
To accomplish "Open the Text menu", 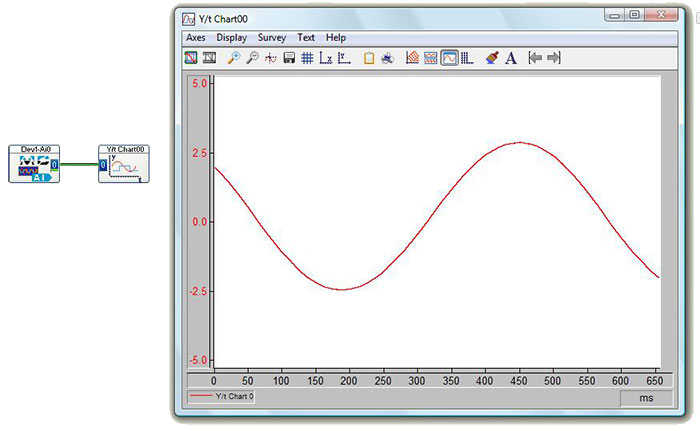I will tap(306, 38).
